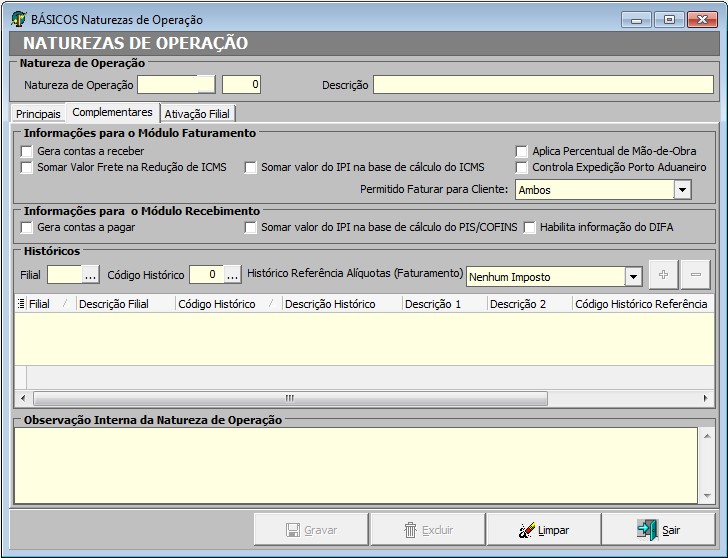The width and height of the screenshot is (728, 558).
Task: Enable Gera contas a receber checkbox
Action: pyautogui.click(x=27, y=151)
